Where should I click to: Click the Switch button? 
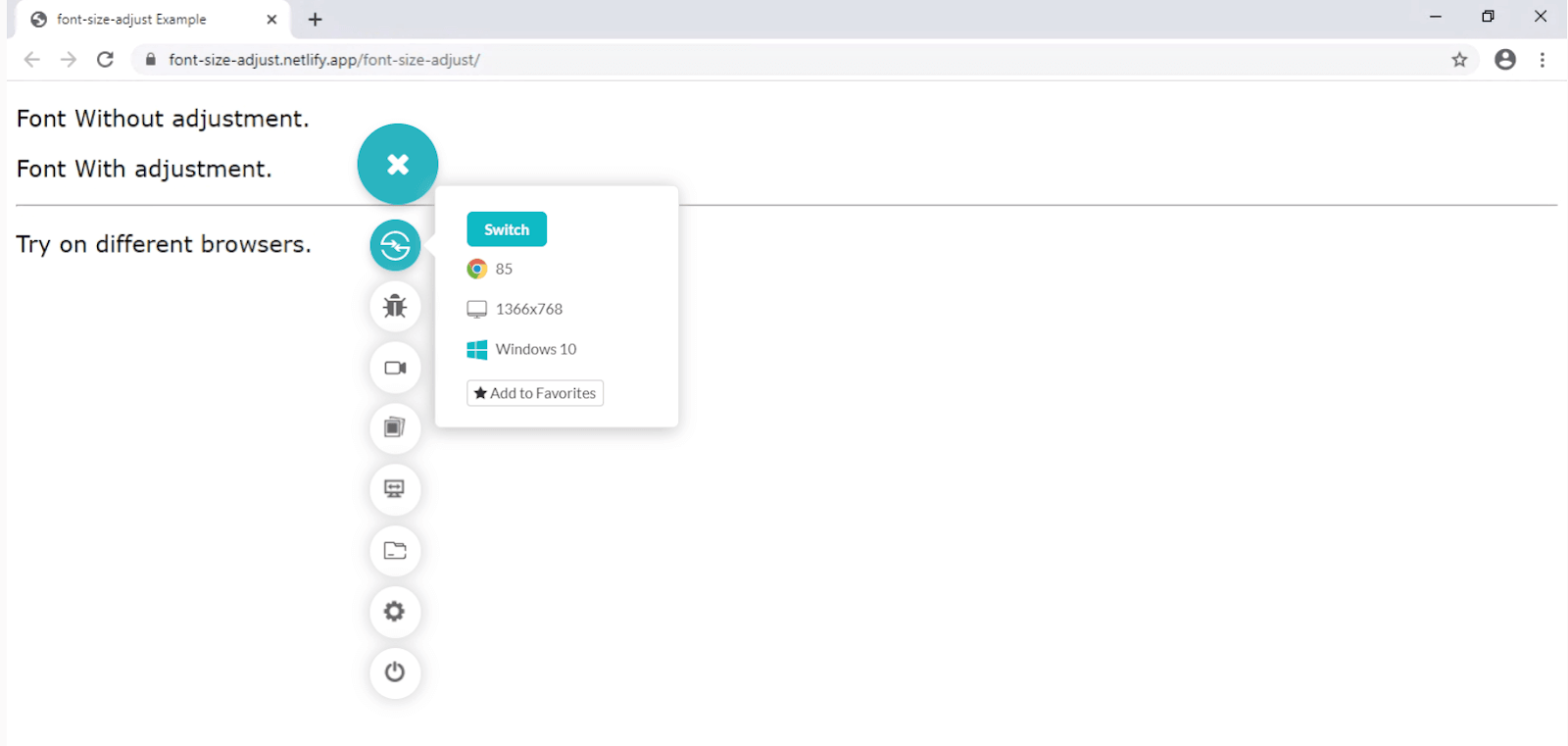tap(507, 229)
